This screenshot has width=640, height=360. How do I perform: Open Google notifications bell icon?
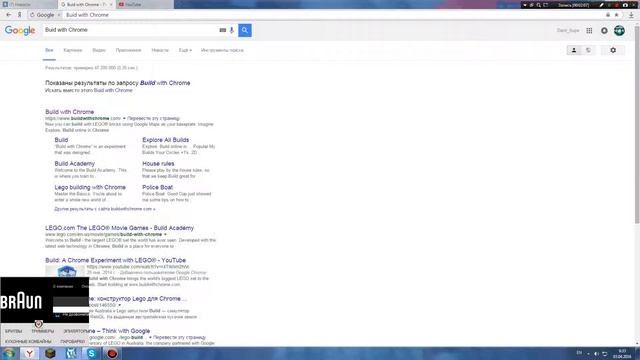pyautogui.click(x=604, y=31)
